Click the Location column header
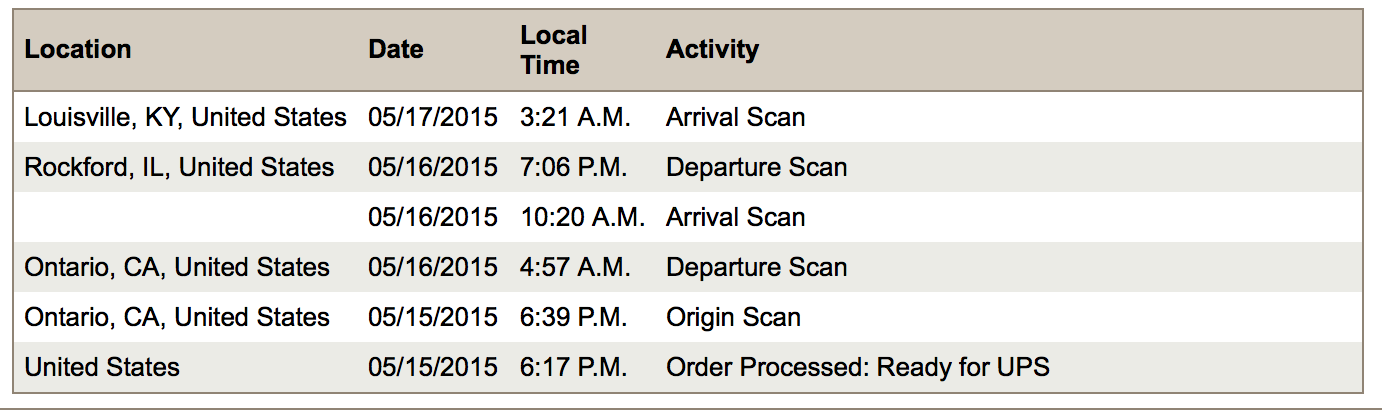 point(78,50)
